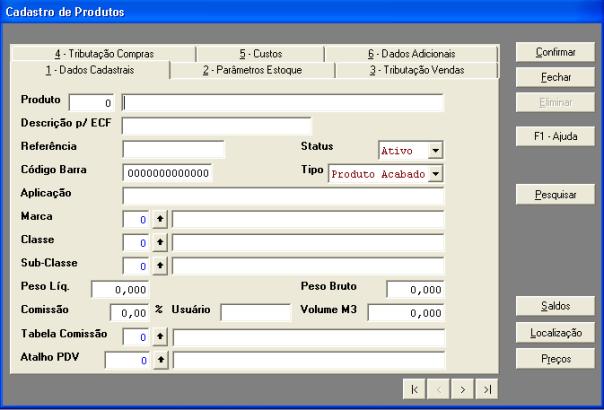604x410 pixels.
Task: Select Dados Adicionais tab
Action: tap(411, 54)
